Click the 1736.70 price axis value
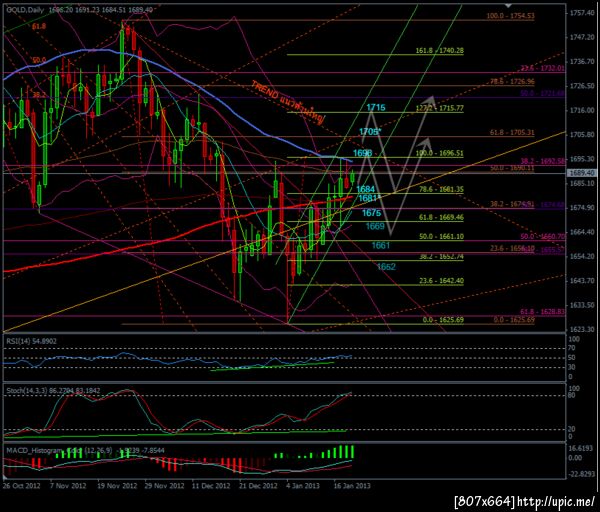Viewport: 600px width, 512px height. 582,62
